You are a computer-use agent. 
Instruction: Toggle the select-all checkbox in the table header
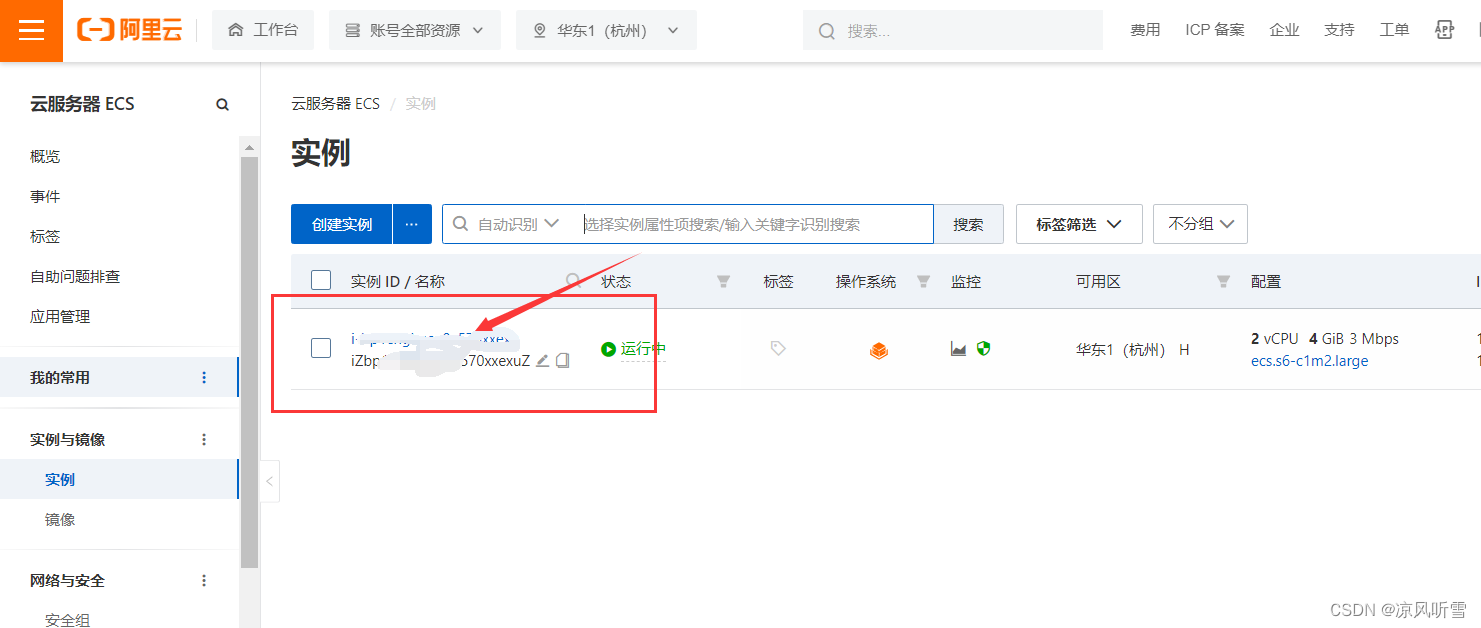(321, 281)
